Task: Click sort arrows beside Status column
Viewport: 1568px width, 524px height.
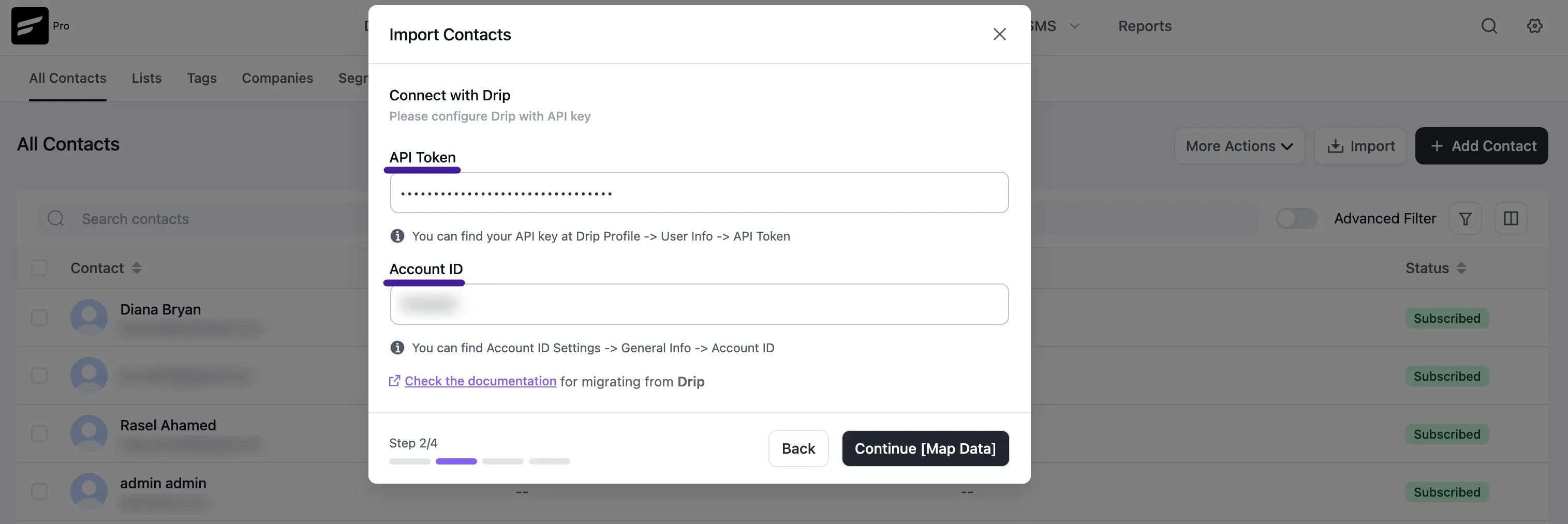Action: point(1461,268)
